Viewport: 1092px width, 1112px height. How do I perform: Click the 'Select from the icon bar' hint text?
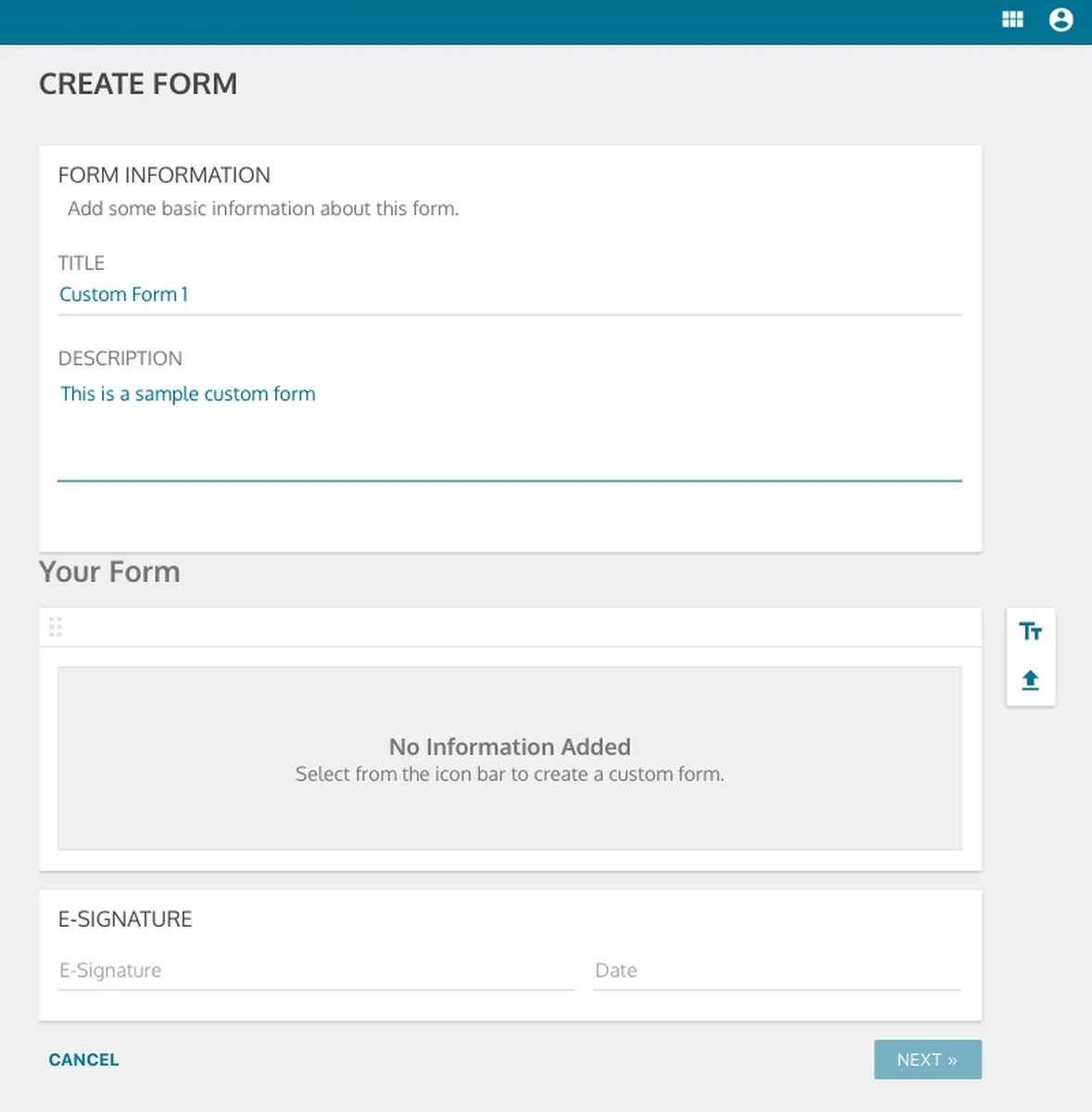tap(510, 774)
